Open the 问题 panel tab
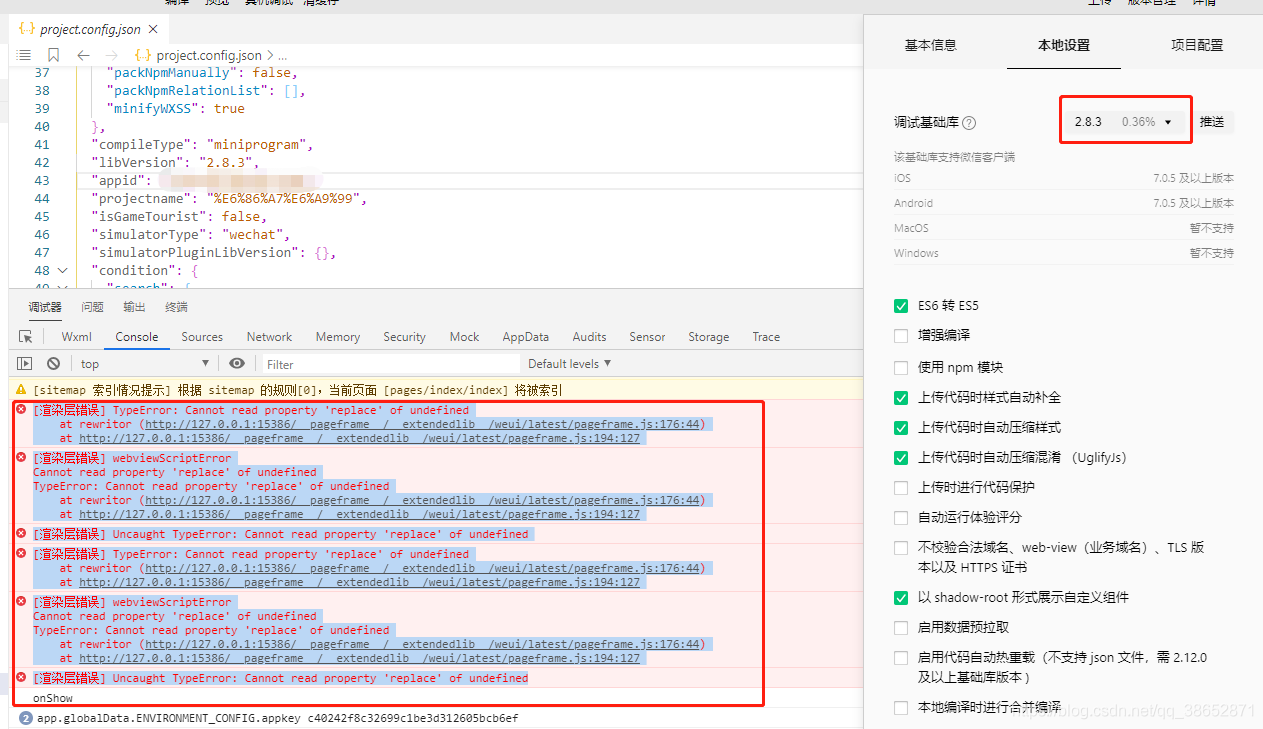The image size is (1263, 729). 93,307
